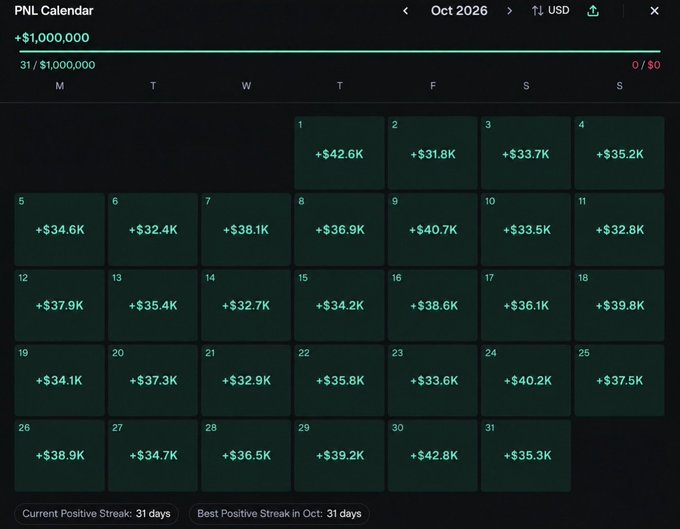Open day 2 cell showing +$31.8K
Viewport: 680px width, 529px height.
433,153
